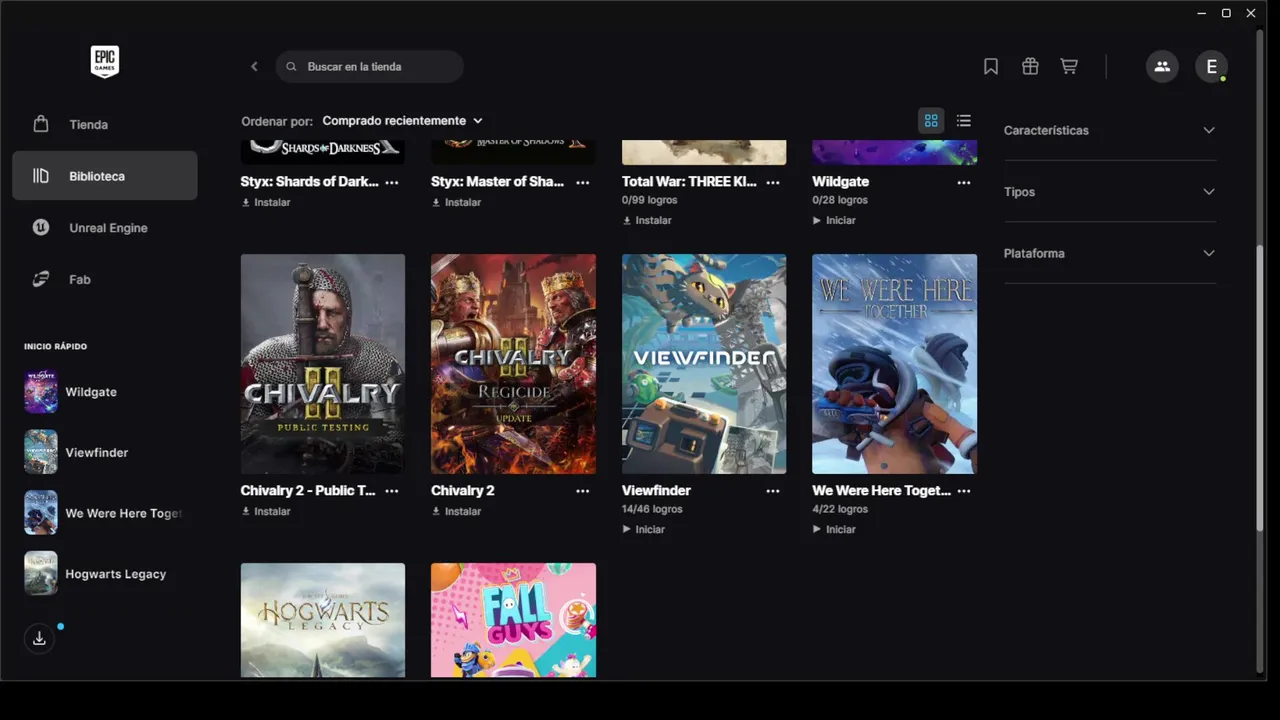This screenshot has width=1280, height=720.
Task: Install Styx: Shards of Darkness
Action: pyautogui.click(x=266, y=202)
